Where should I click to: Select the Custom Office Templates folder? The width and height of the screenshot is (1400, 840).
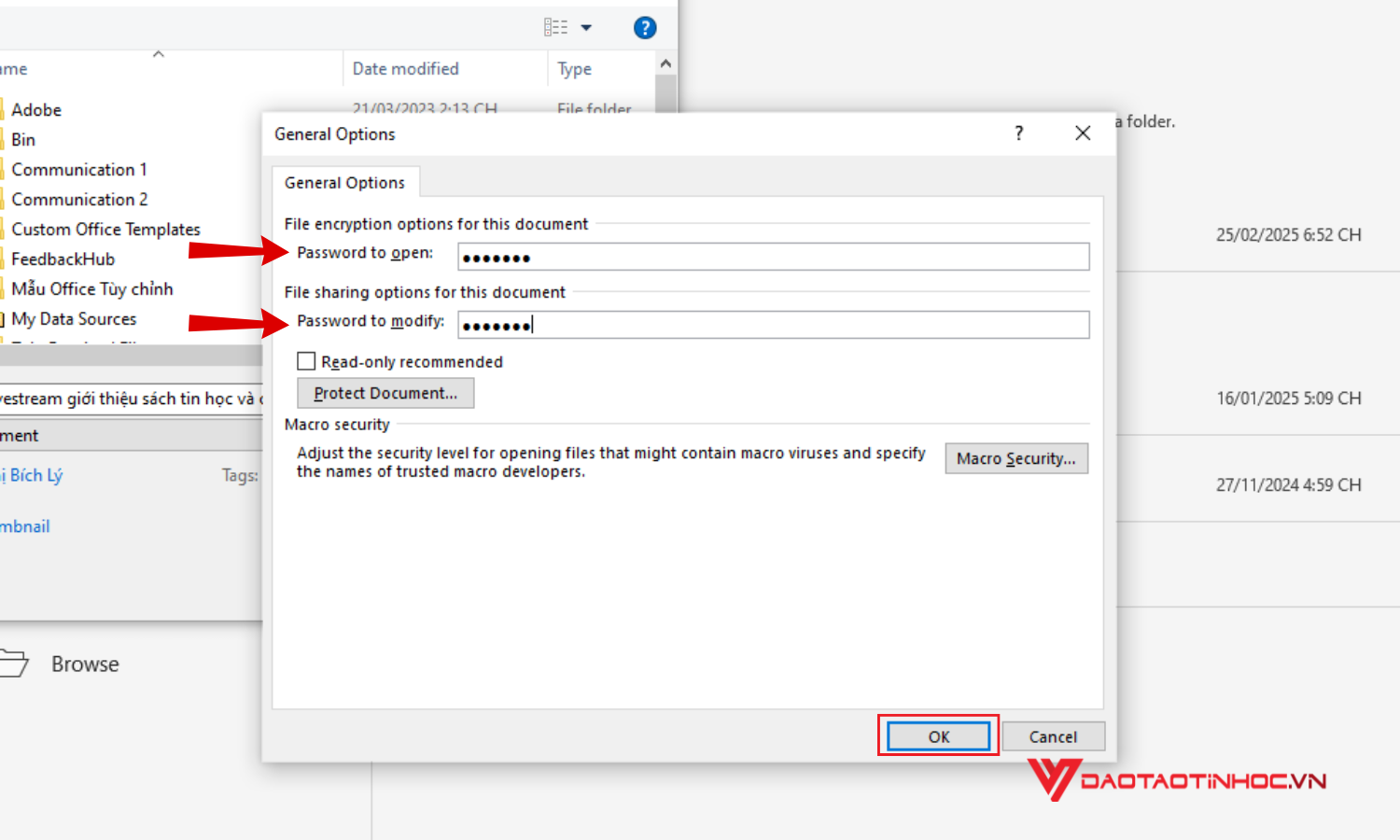click(105, 230)
